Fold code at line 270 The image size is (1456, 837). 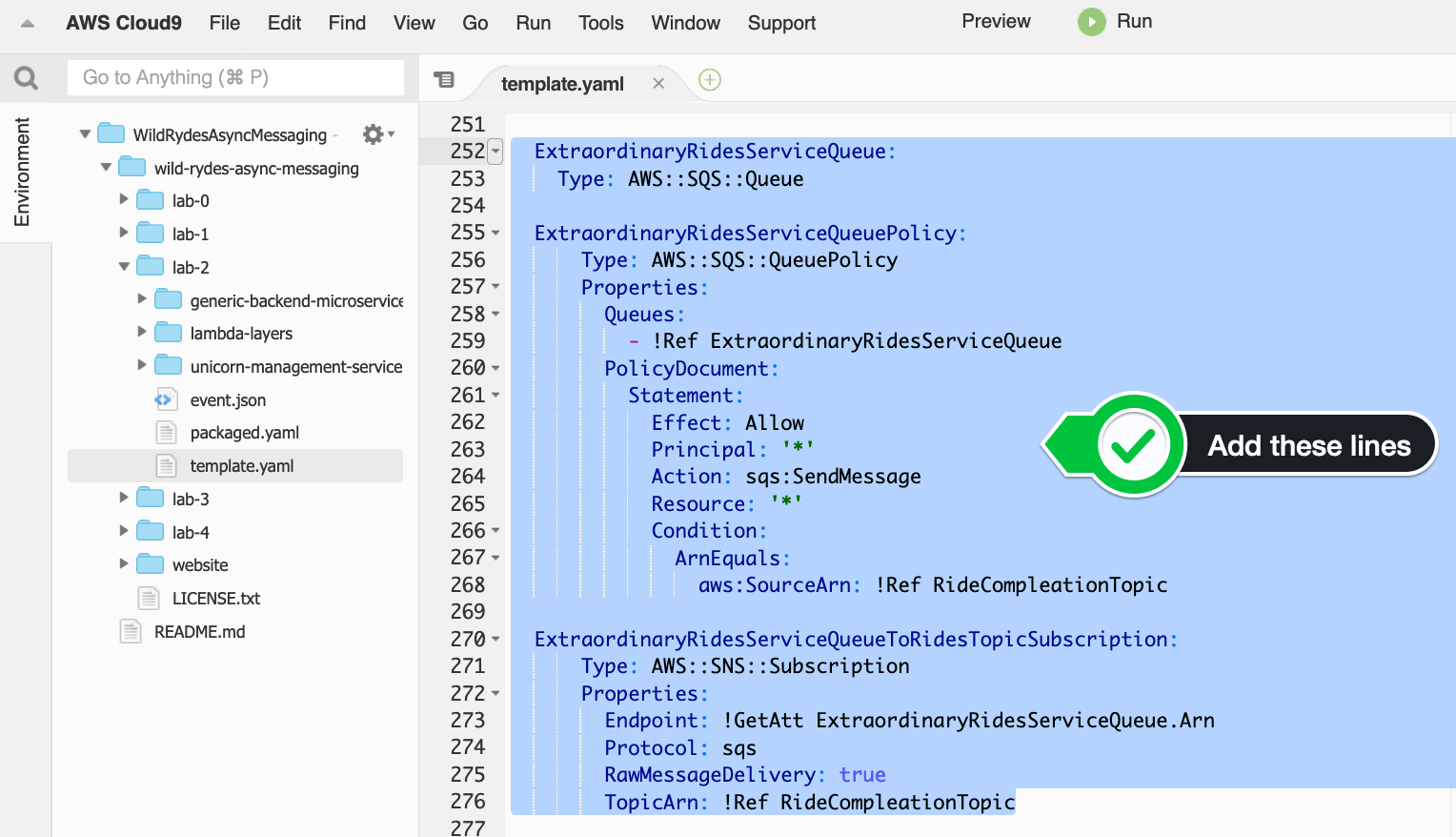click(x=495, y=639)
